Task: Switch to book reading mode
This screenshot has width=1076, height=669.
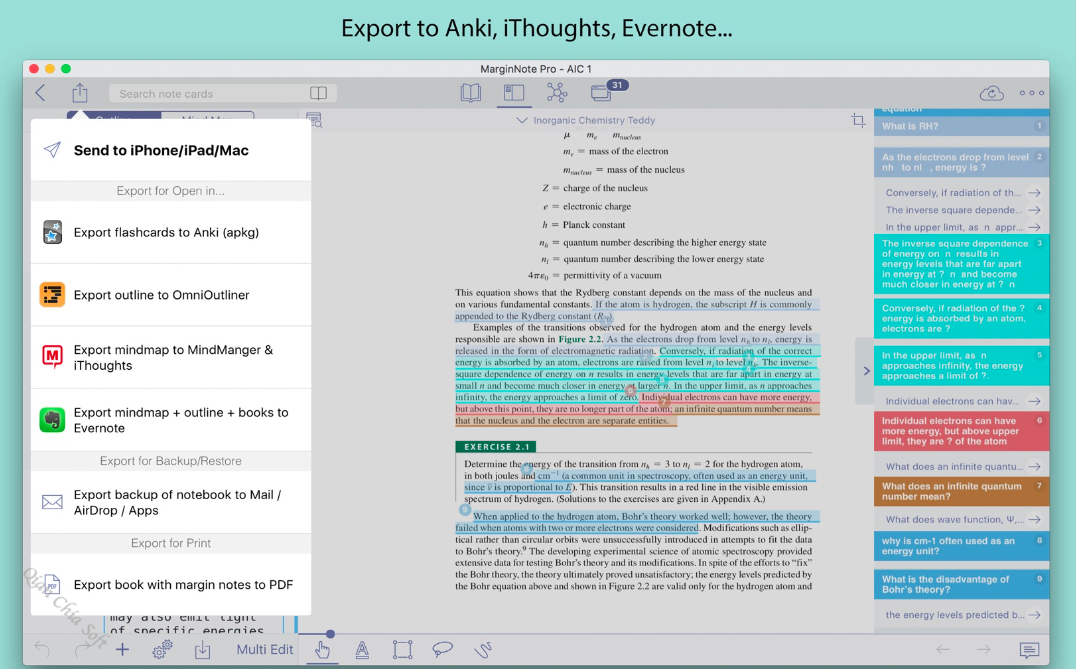Action: (471, 93)
